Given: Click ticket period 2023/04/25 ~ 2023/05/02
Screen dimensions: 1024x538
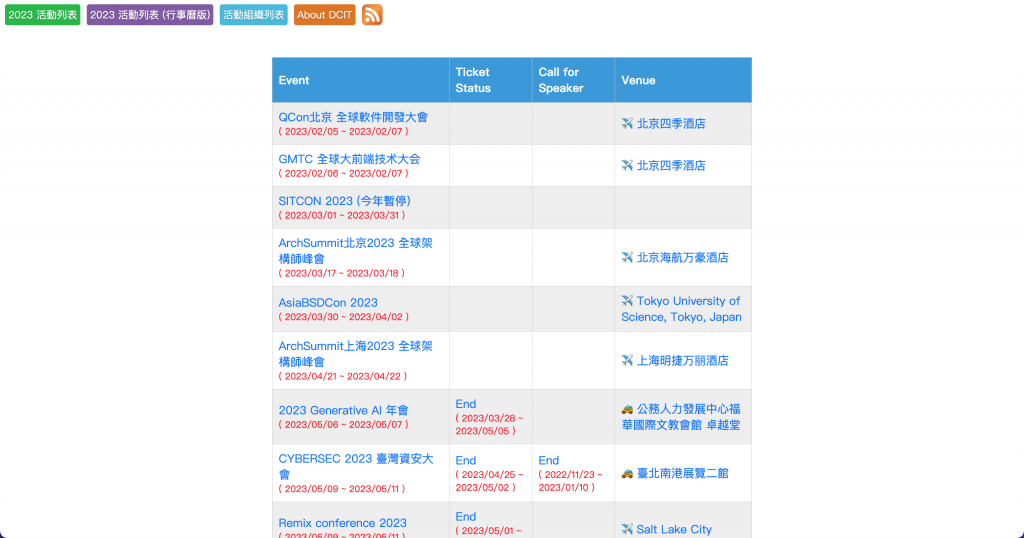Looking at the screenshot, I should pos(489,481).
